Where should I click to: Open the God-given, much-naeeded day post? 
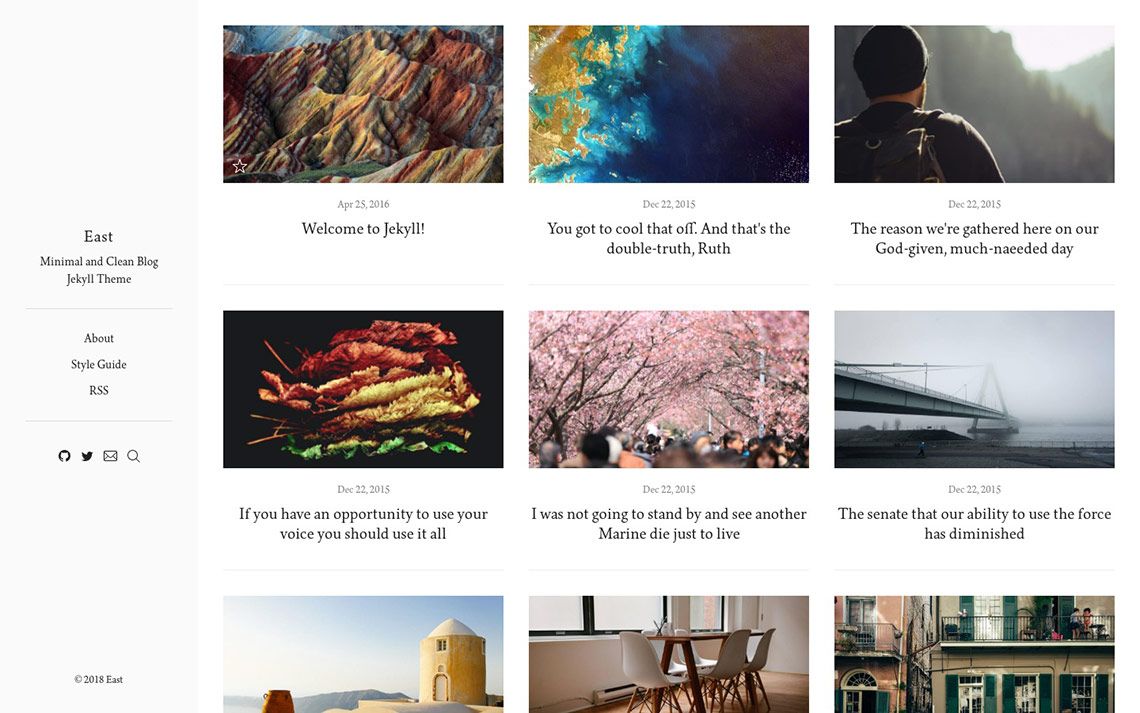point(974,238)
